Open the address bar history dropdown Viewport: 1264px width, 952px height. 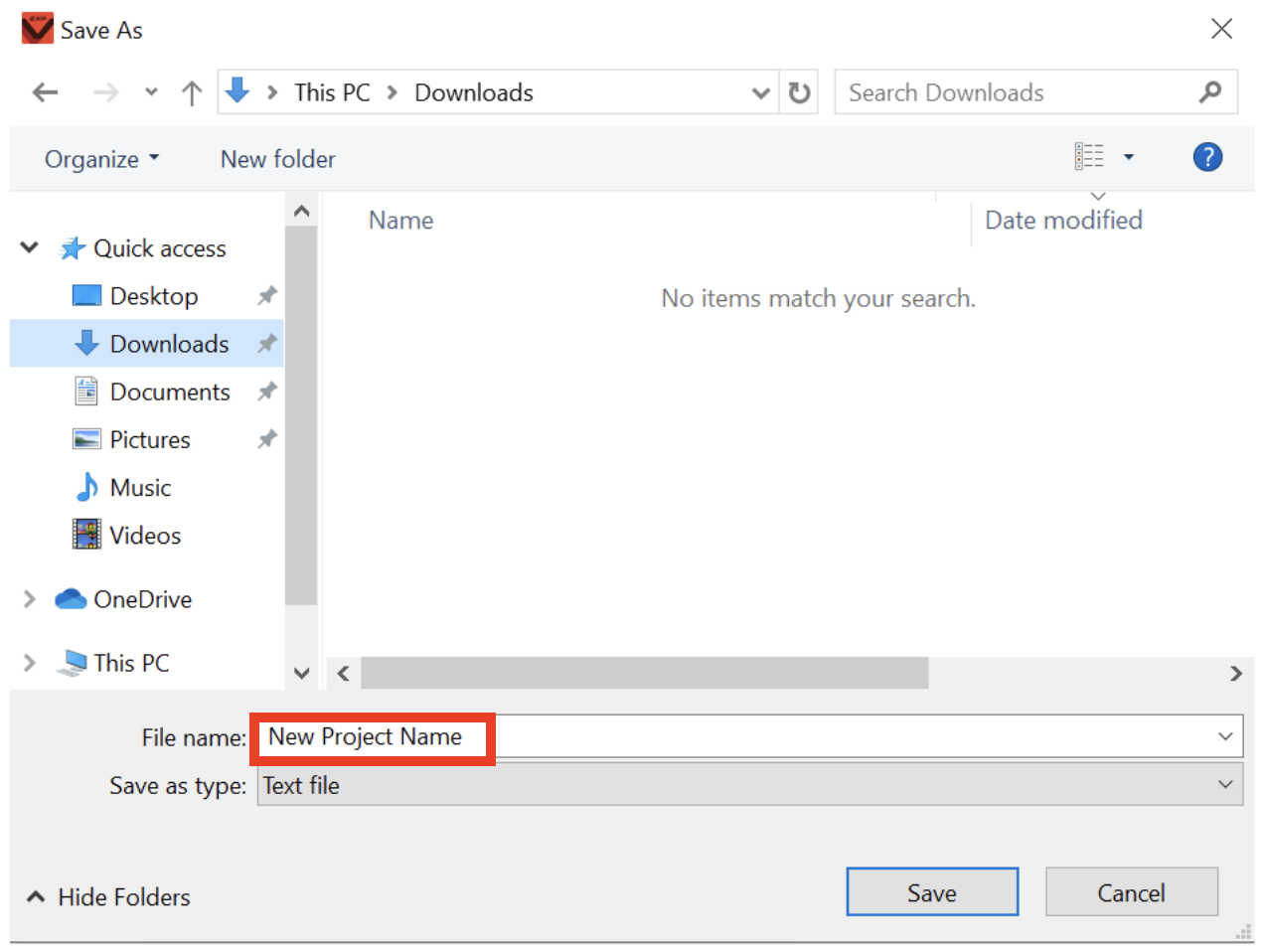pos(760,91)
